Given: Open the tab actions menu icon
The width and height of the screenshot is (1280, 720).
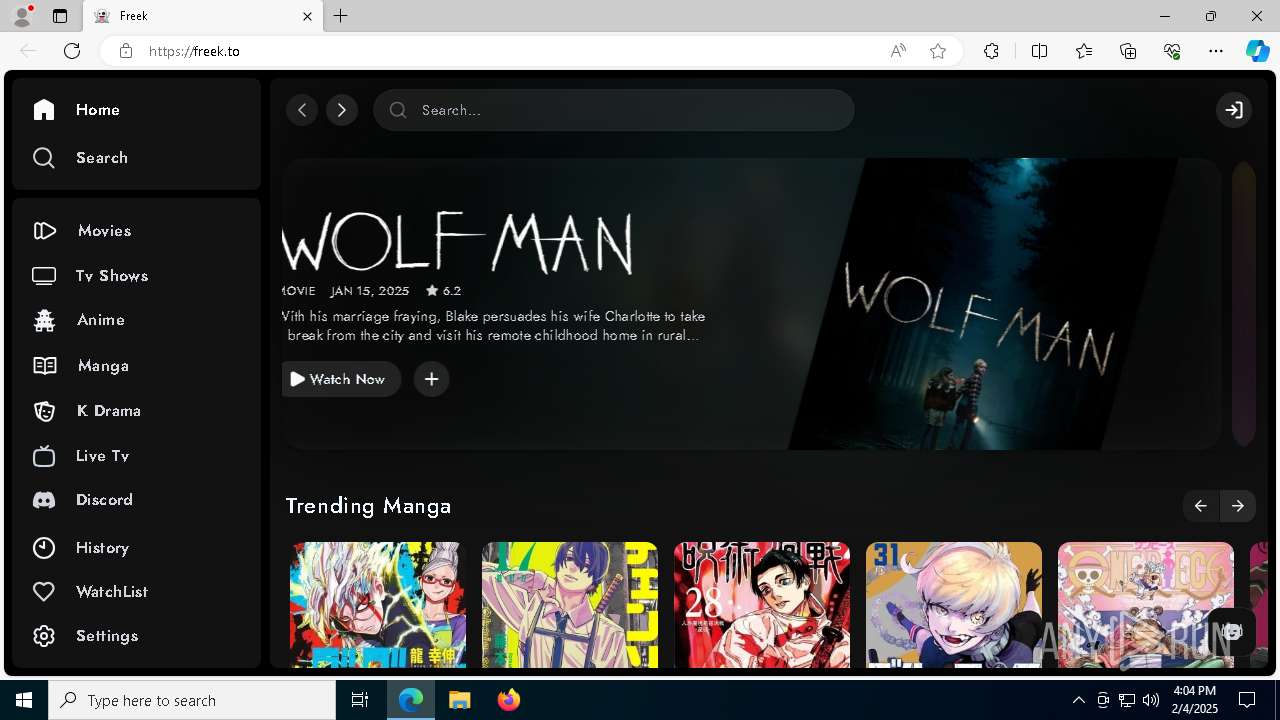Looking at the screenshot, I should [x=60, y=16].
